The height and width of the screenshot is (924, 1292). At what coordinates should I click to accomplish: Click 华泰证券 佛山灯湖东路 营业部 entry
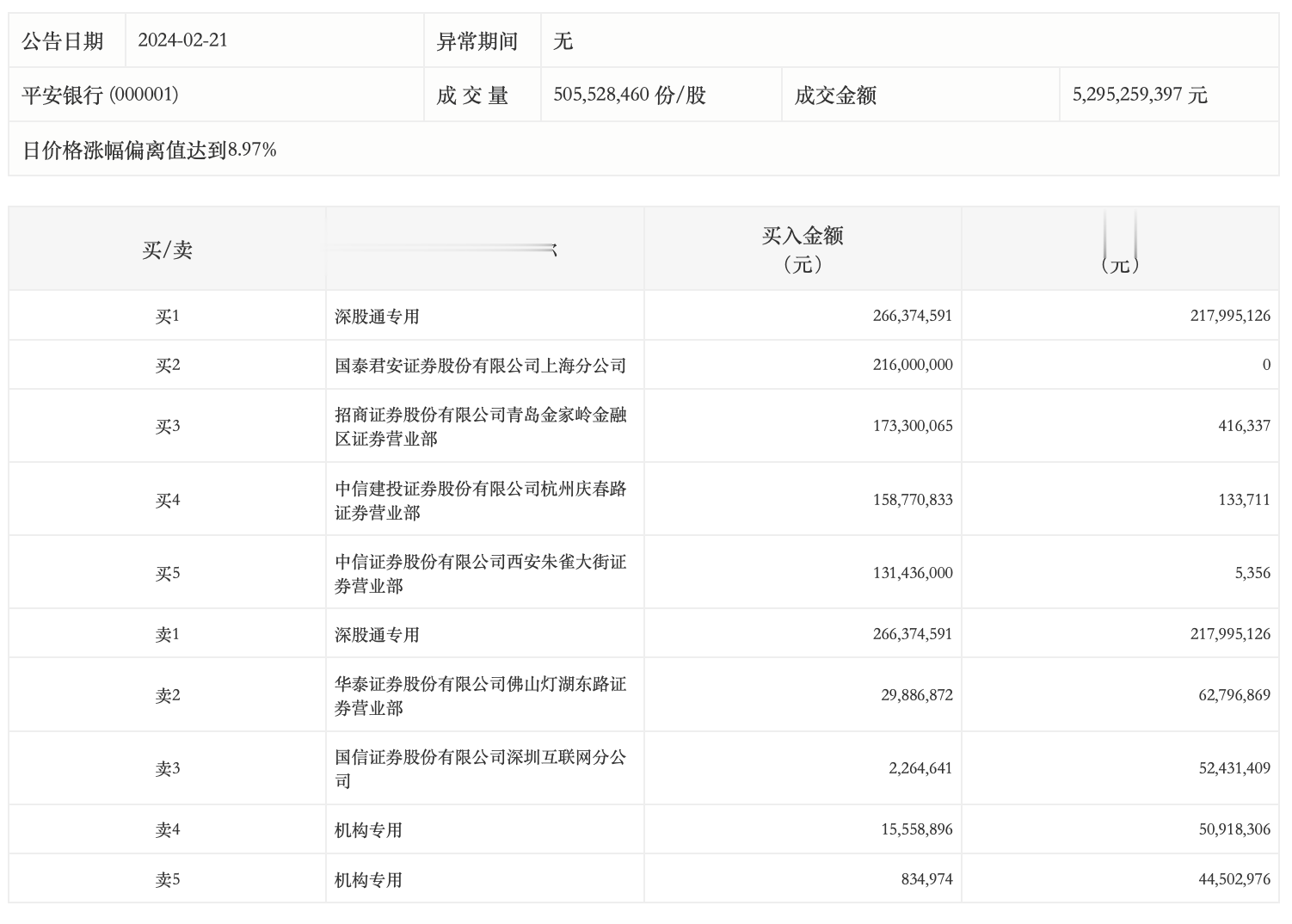click(483, 694)
